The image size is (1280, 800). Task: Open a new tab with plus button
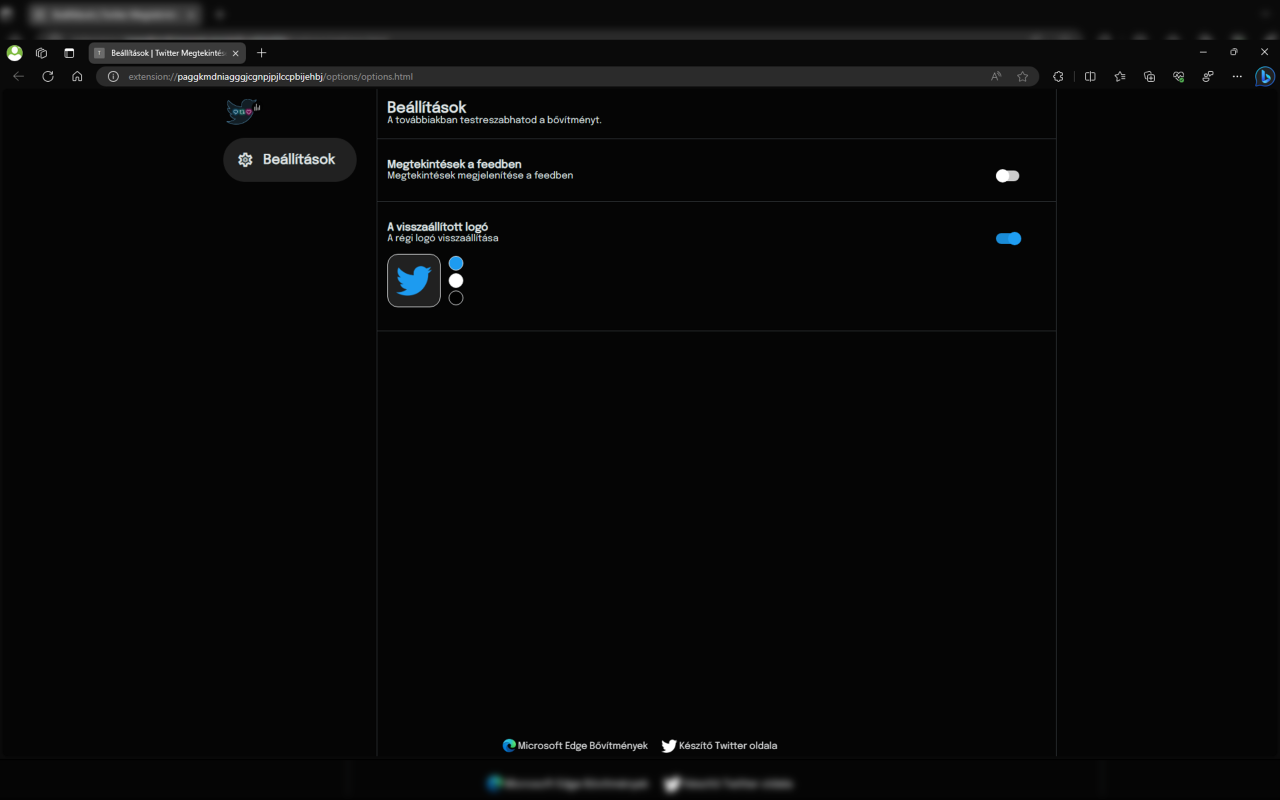click(x=262, y=53)
